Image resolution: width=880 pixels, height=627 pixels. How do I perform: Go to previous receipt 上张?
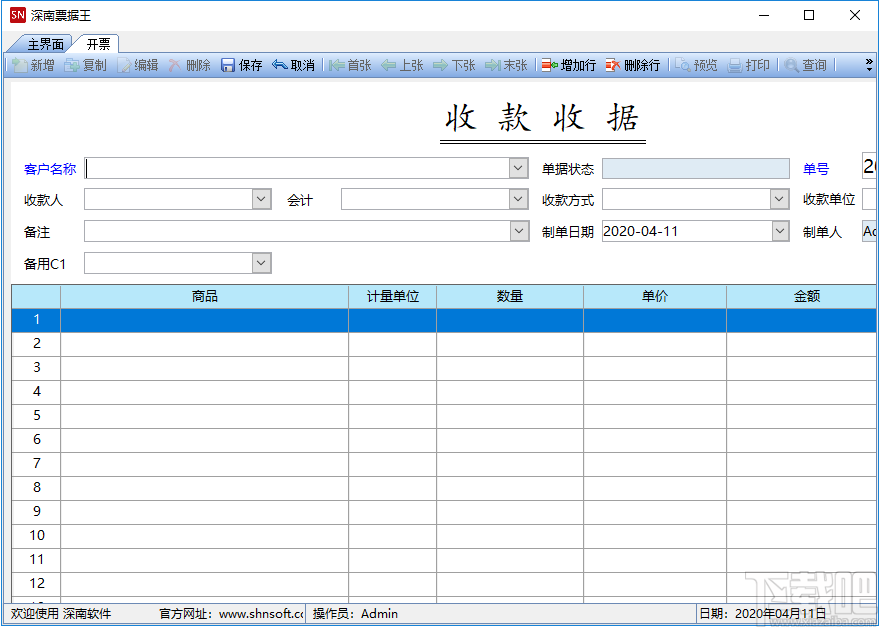(x=402, y=65)
